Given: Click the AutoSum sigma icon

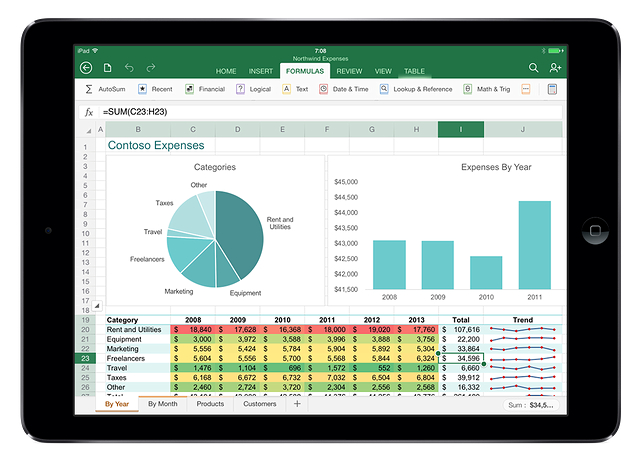Looking at the screenshot, I should (x=89, y=89).
